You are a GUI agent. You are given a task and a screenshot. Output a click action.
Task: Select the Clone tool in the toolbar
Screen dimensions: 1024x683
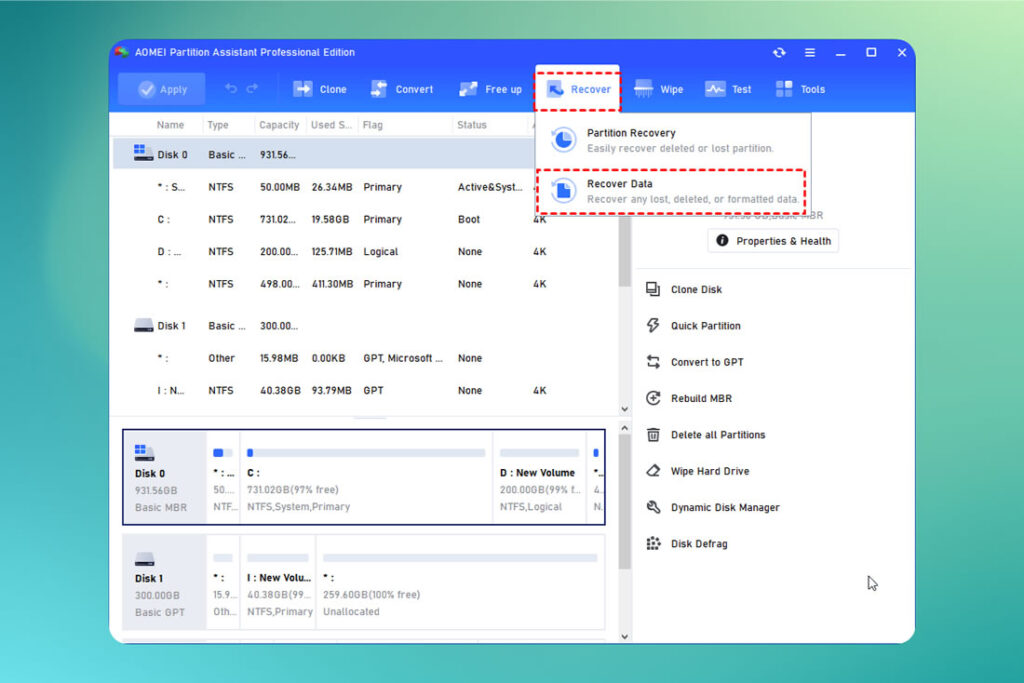[x=320, y=88]
